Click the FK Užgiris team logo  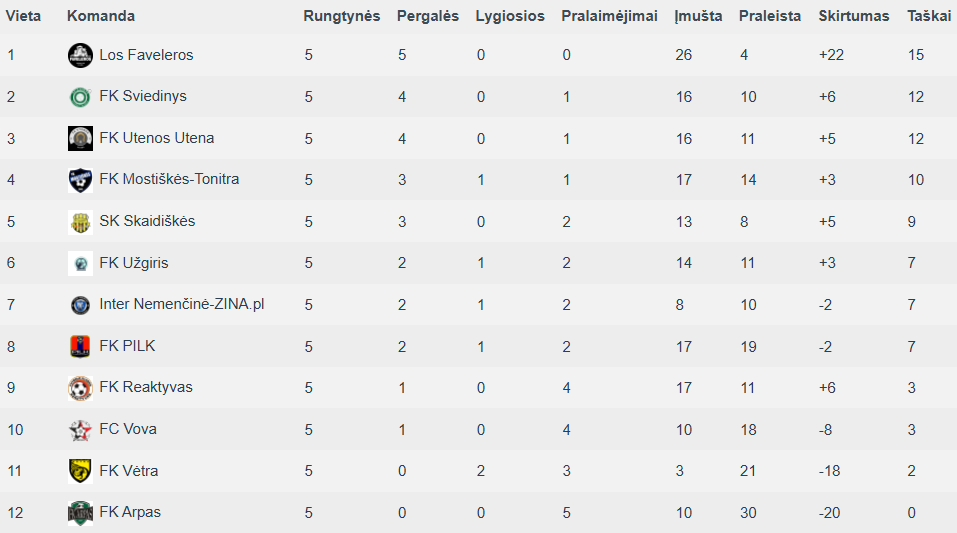[x=80, y=263]
